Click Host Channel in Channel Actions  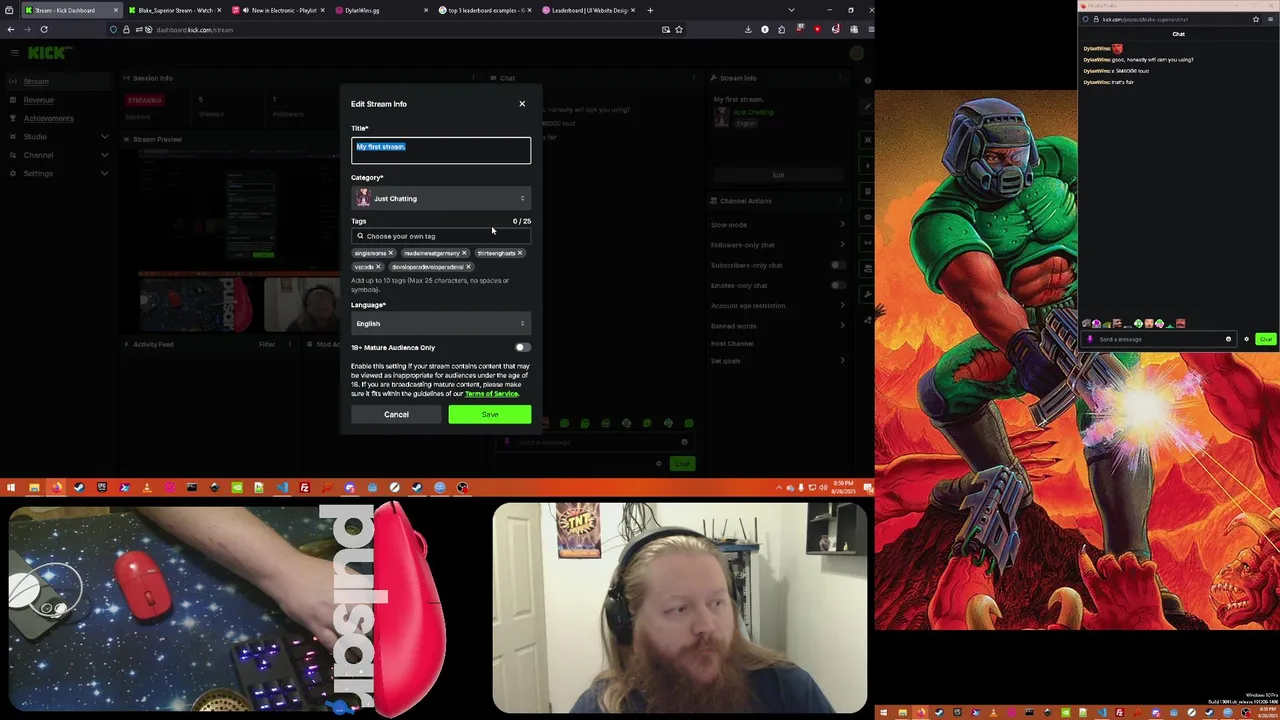pyautogui.click(x=733, y=343)
